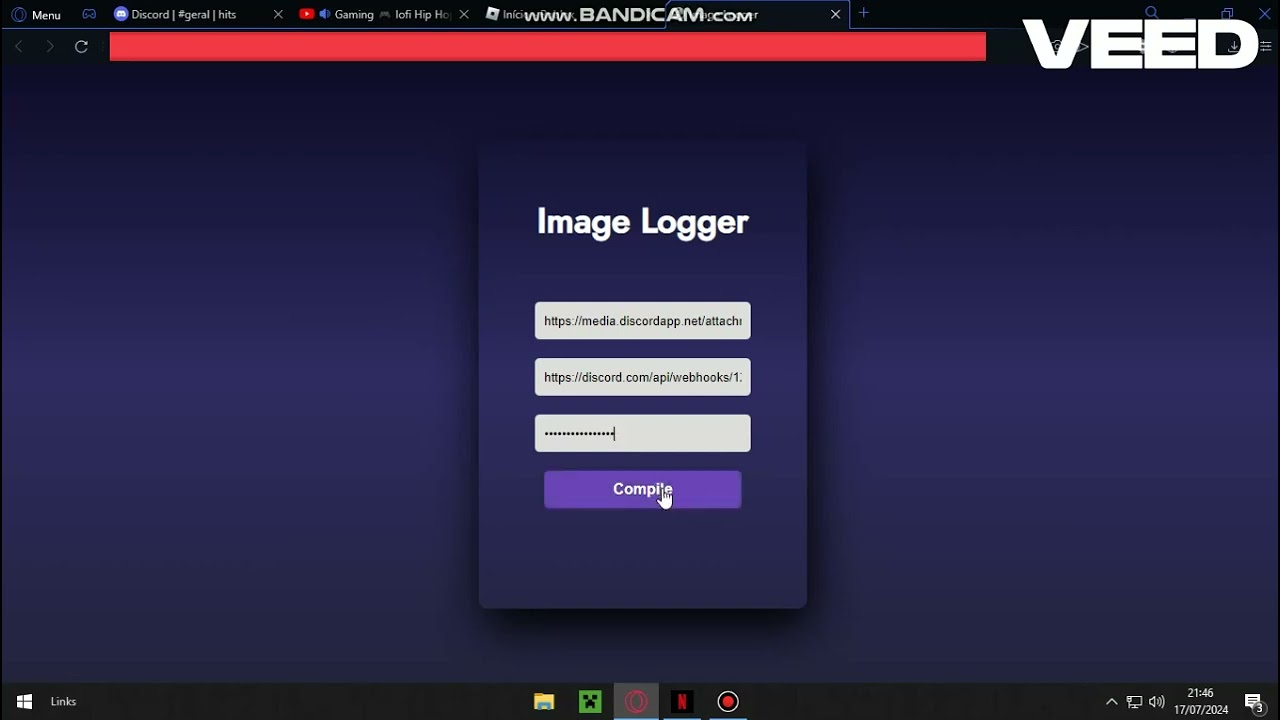
Task: Click the Discord webhooks URL field
Action: pyautogui.click(x=642, y=377)
